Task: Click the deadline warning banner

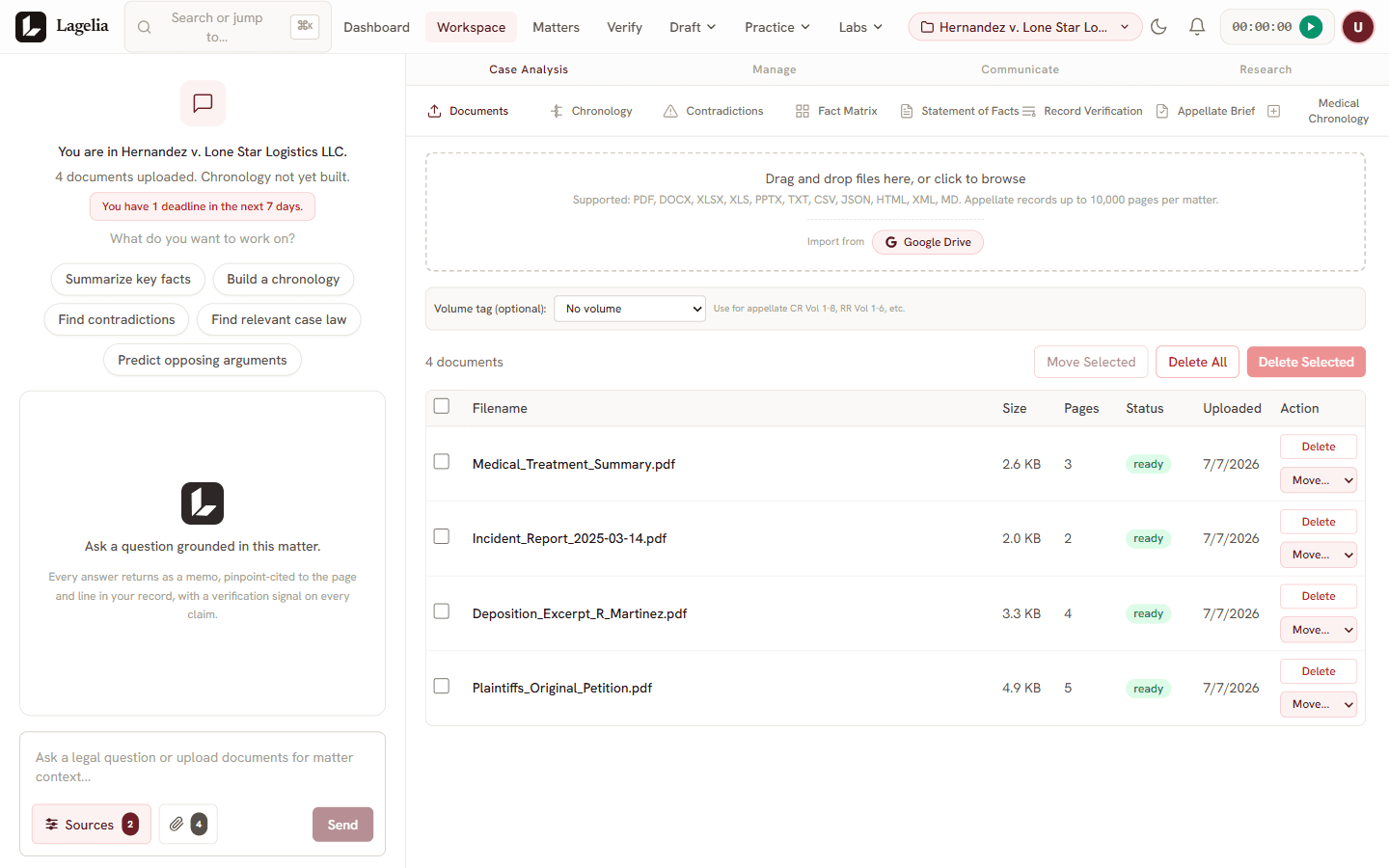Action: pos(203,206)
